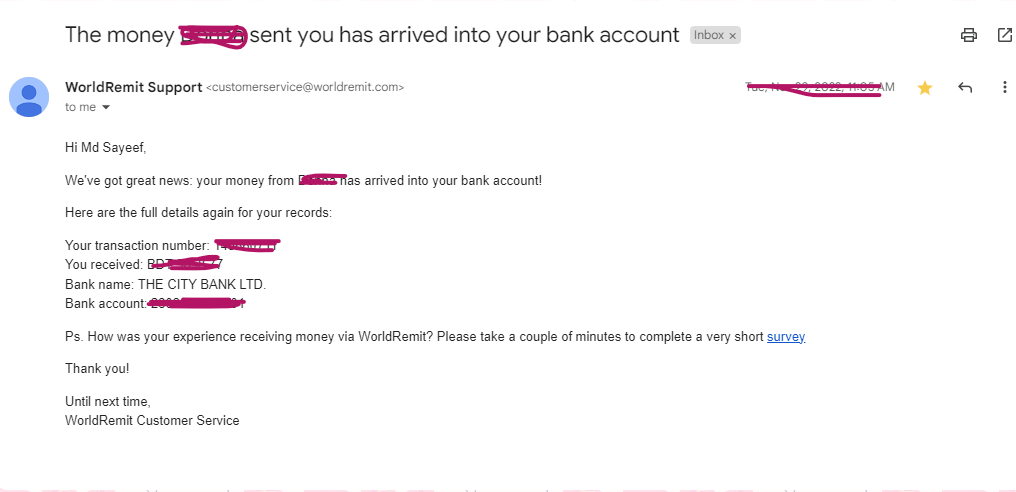Click the 'Thank you!' text
Image resolution: width=1016 pixels, height=492 pixels.
tap(97, 368)
